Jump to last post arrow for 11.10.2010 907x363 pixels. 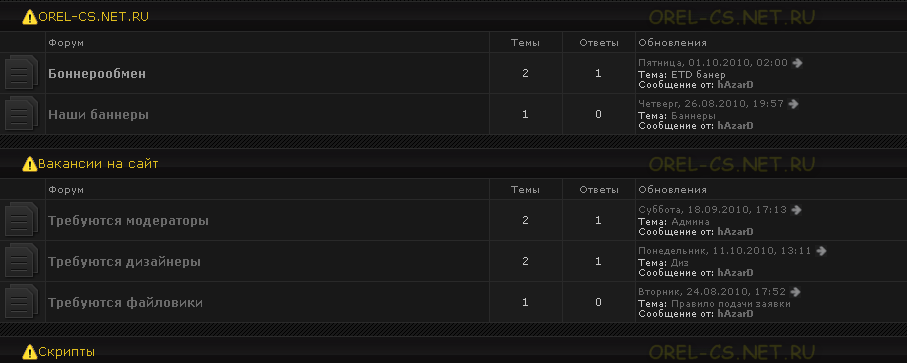pos(821,251)
